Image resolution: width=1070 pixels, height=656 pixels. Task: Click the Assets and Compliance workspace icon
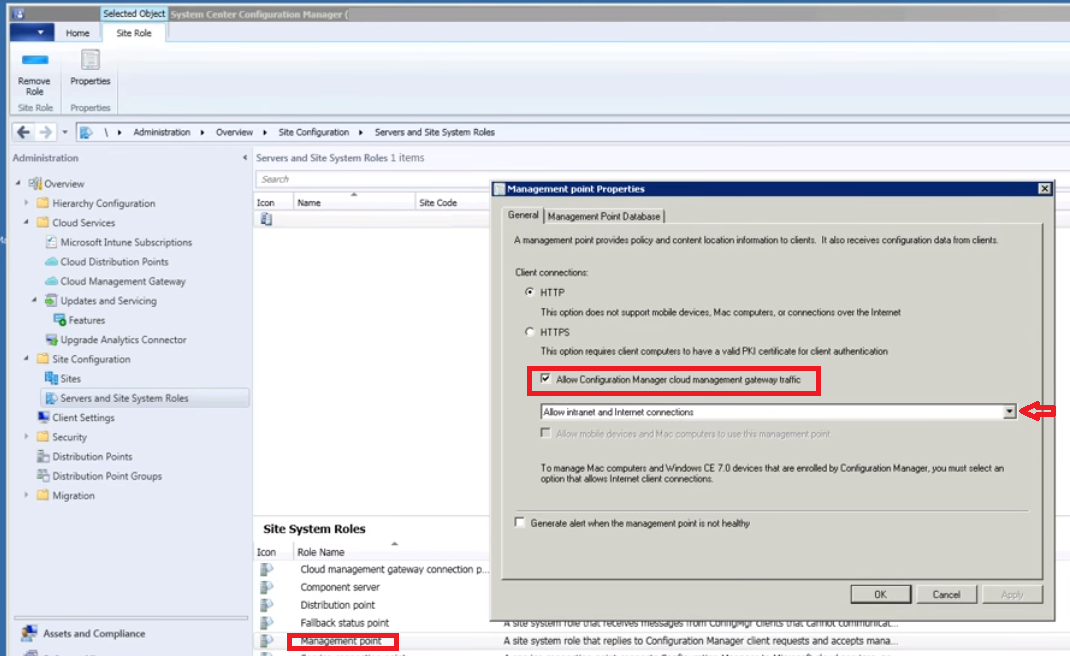pyautogui.click(x=29, y=633)
